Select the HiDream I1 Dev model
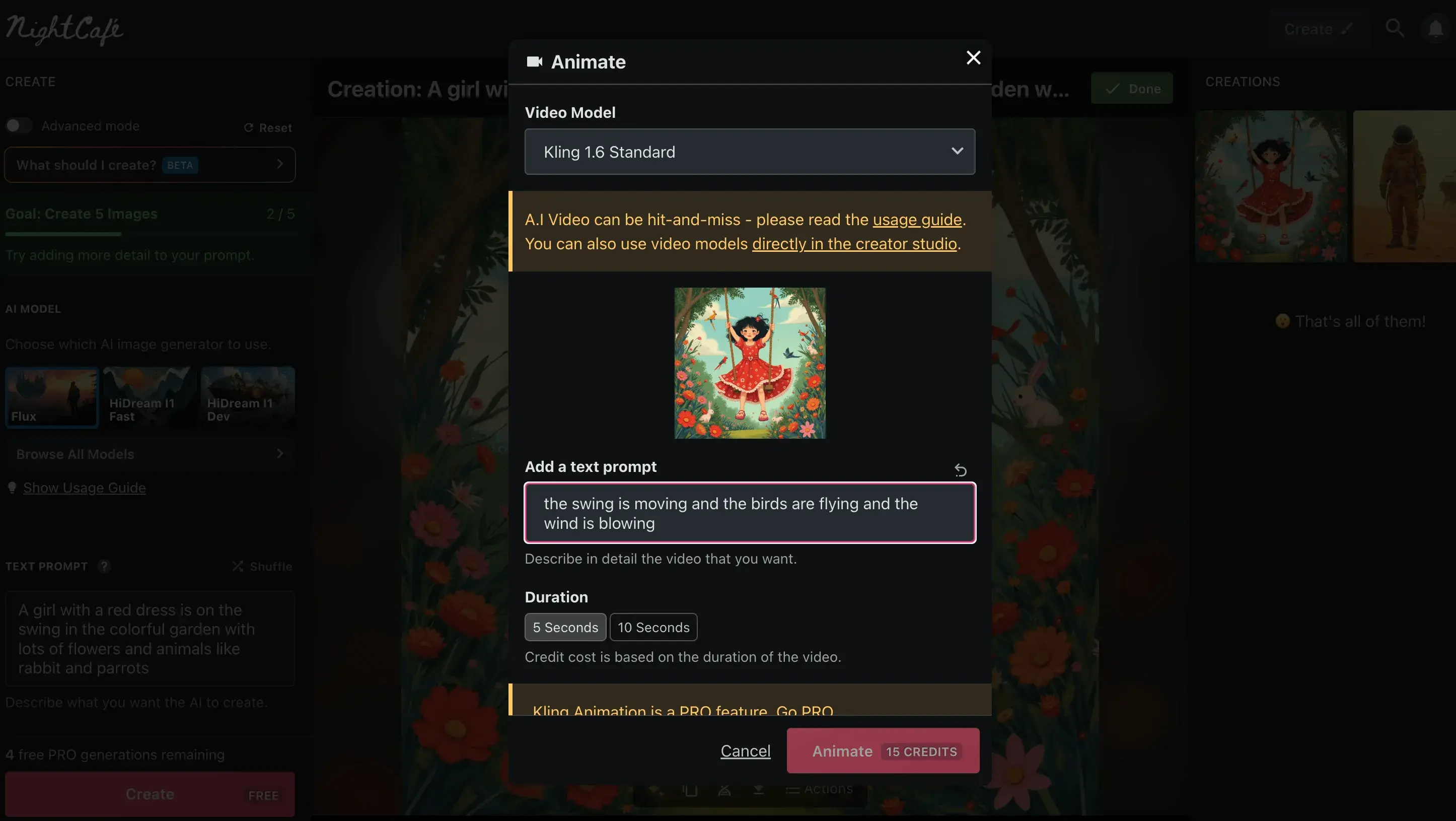The image size is (1456, 821). tap(248, 397)
